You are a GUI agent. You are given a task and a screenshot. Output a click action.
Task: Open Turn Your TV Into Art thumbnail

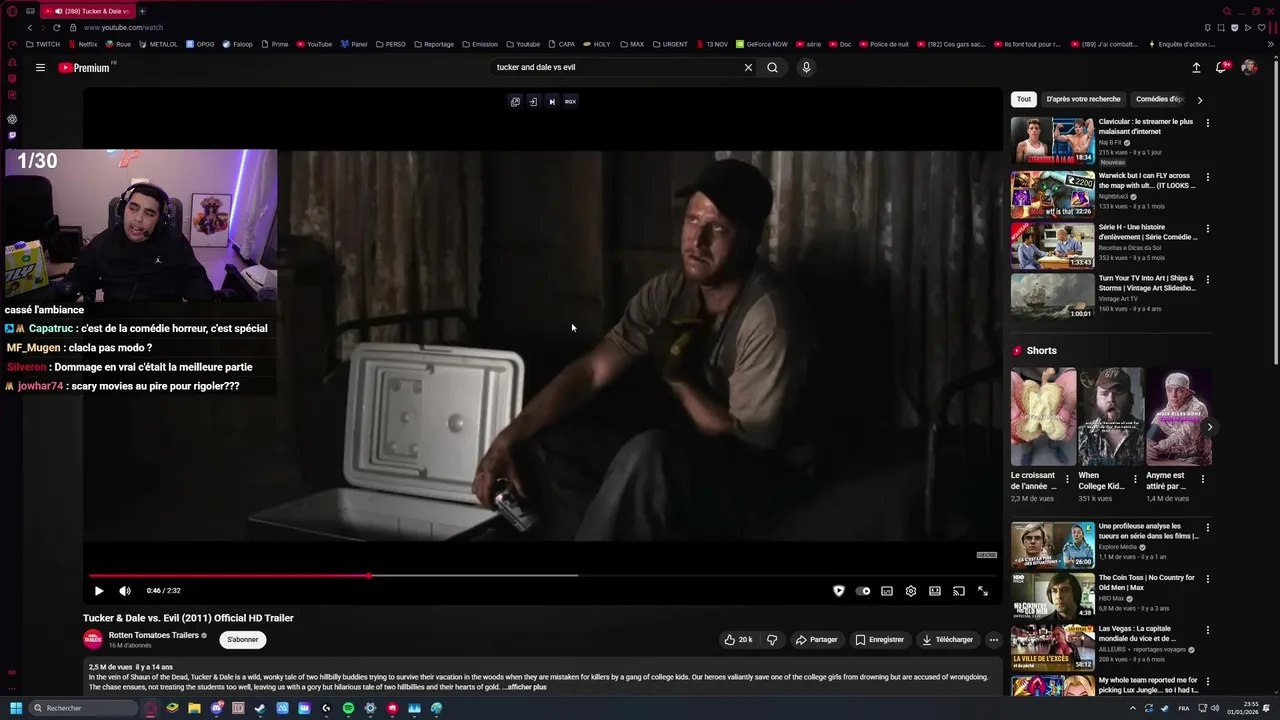[x=1052, y=296]
